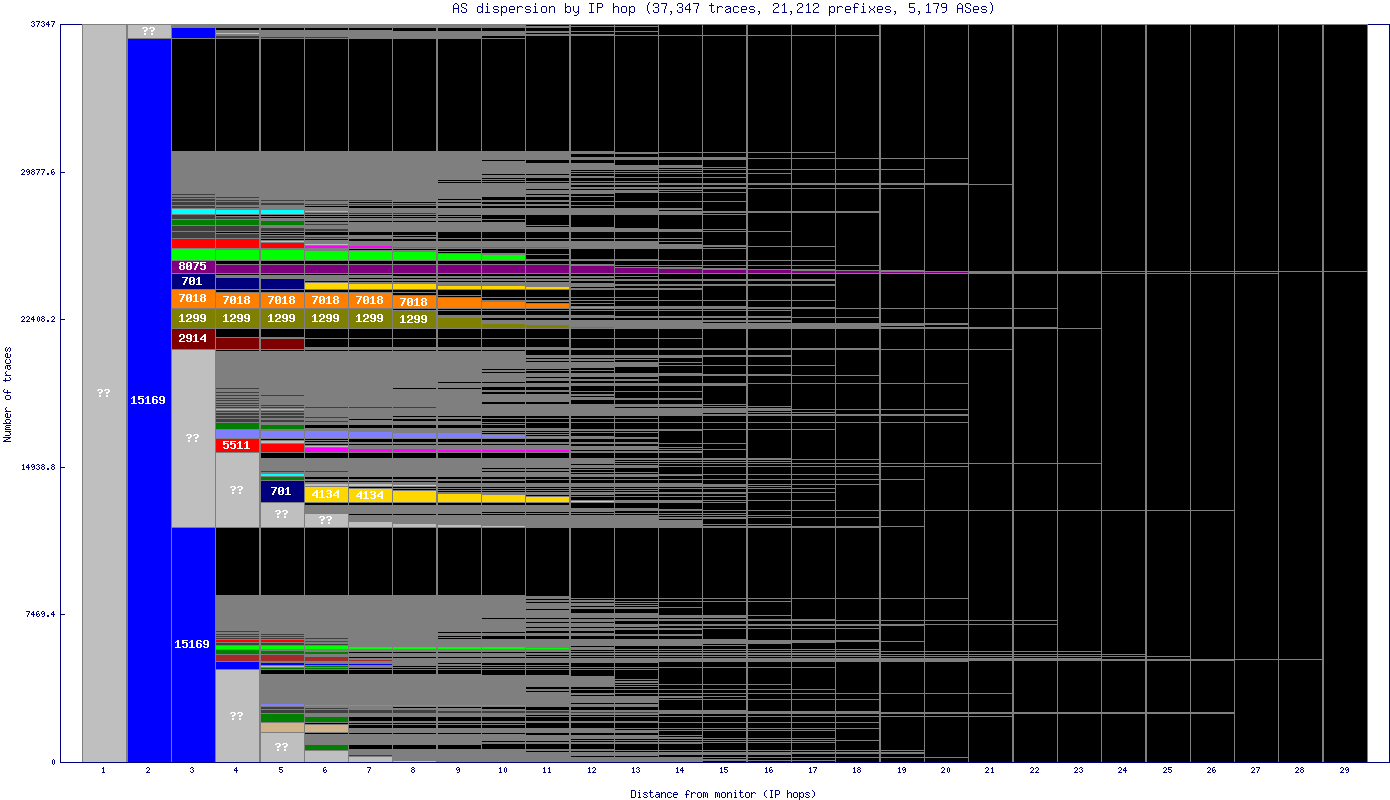The width and height of the screenshot is (1390, 800).
Task: Select the olive 1299 block at hop 3
Action: 192,319
